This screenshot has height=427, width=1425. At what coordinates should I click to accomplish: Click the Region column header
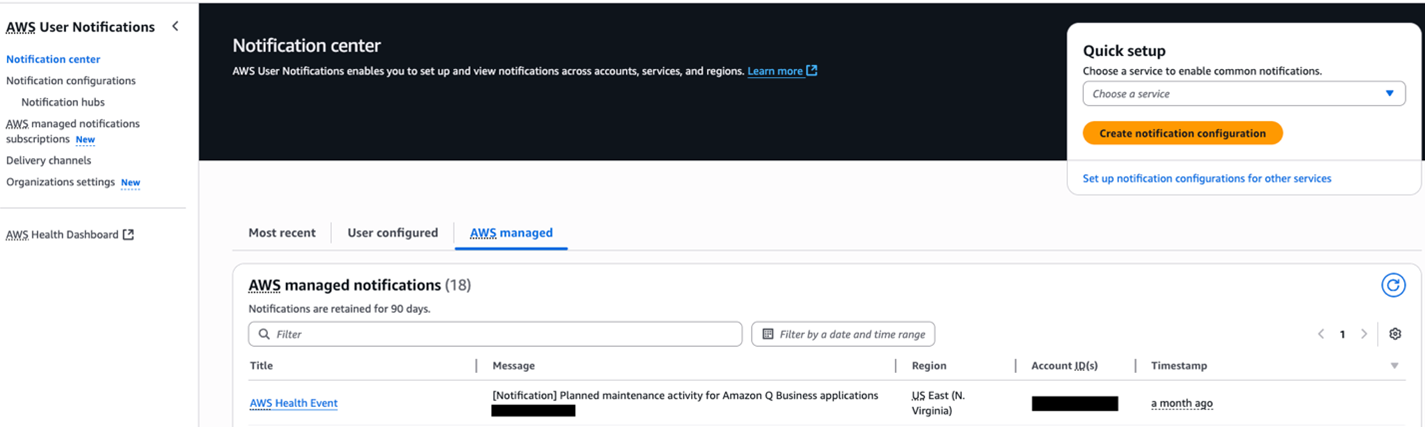929,366
